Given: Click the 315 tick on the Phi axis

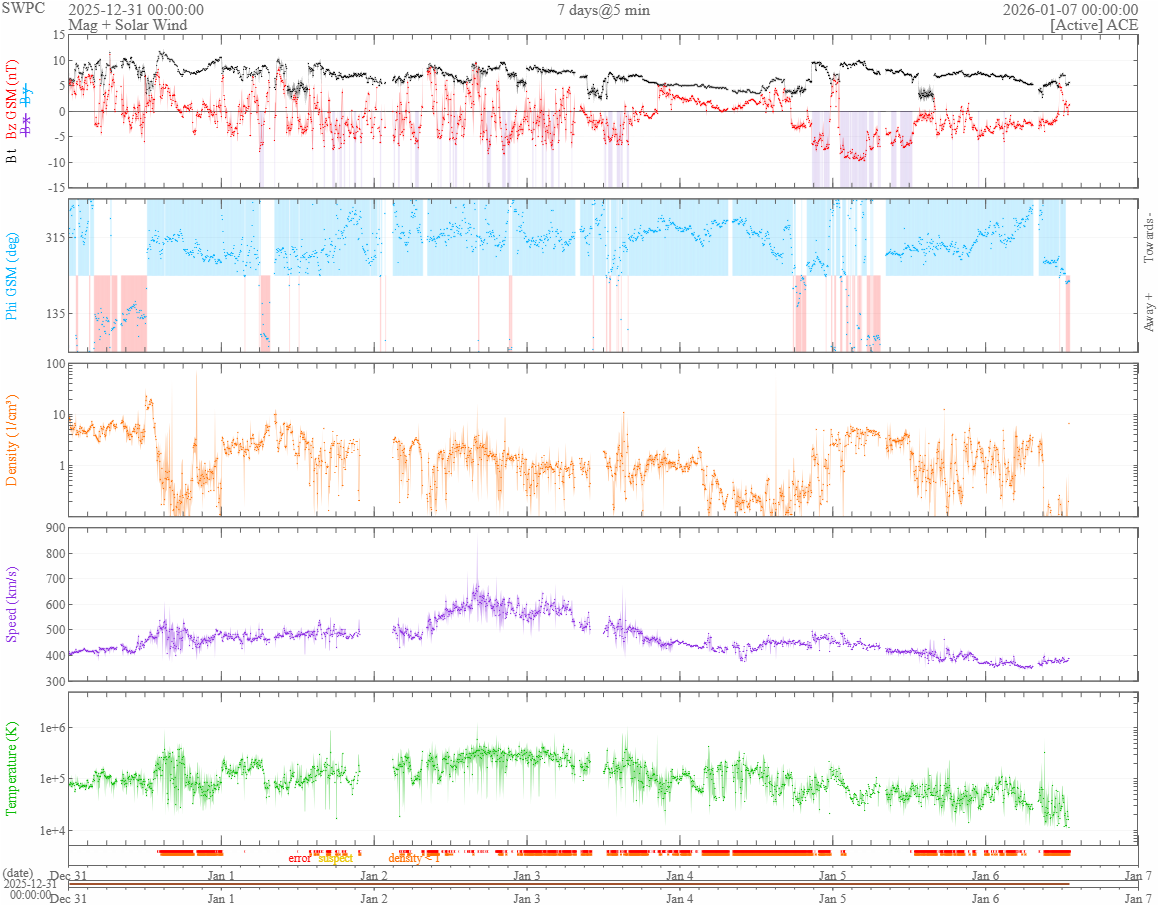Looking at the screenshot, I should click(55, 238).
